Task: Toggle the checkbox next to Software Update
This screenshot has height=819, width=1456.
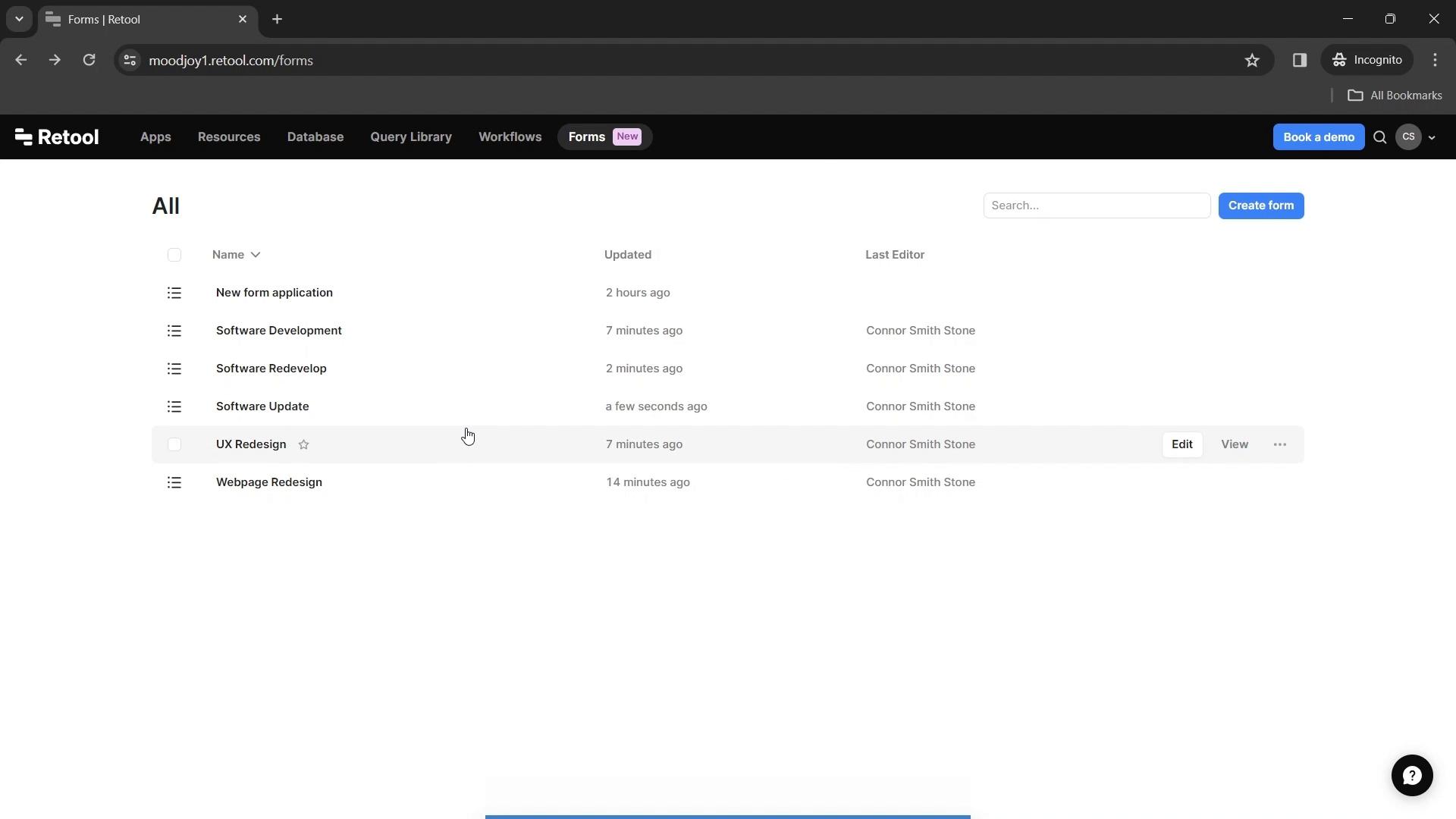Action: [x=175, y=406]
